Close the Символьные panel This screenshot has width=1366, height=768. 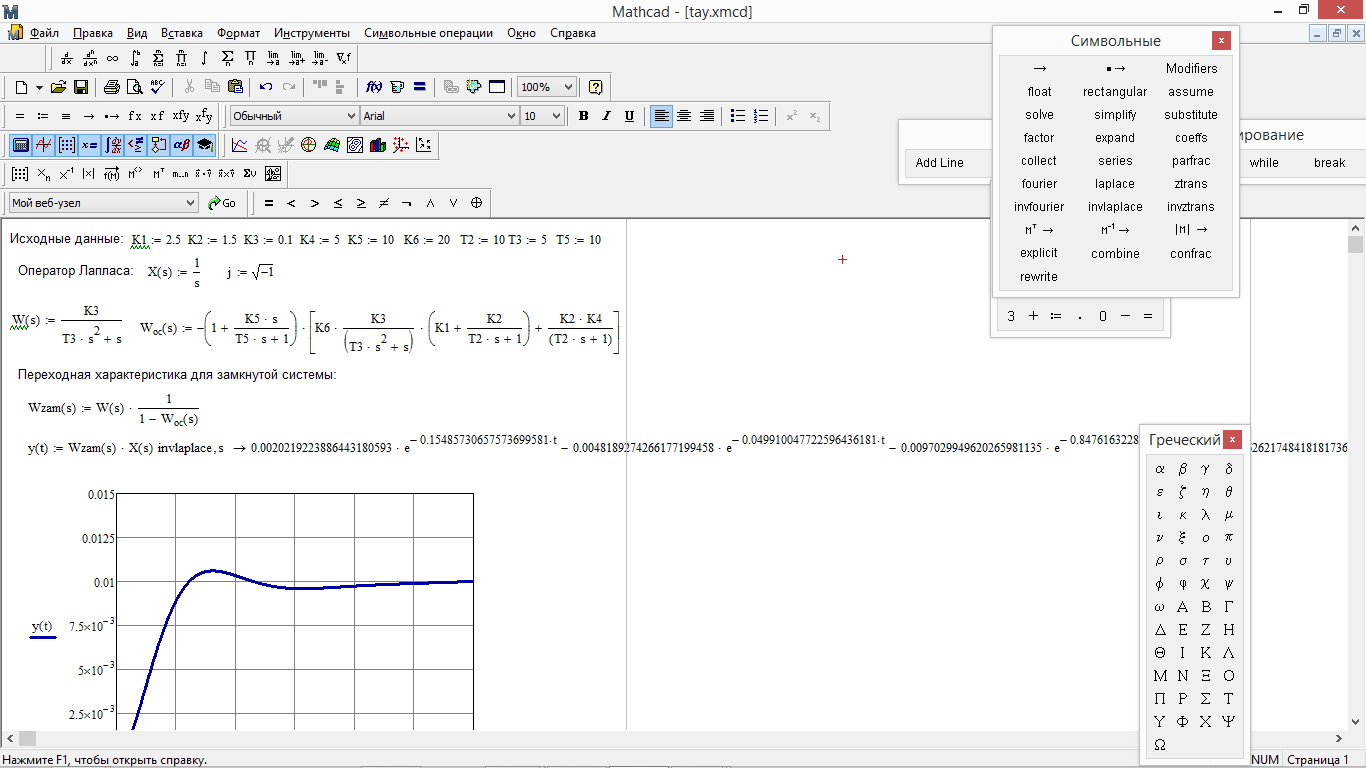click(1221, 41)
